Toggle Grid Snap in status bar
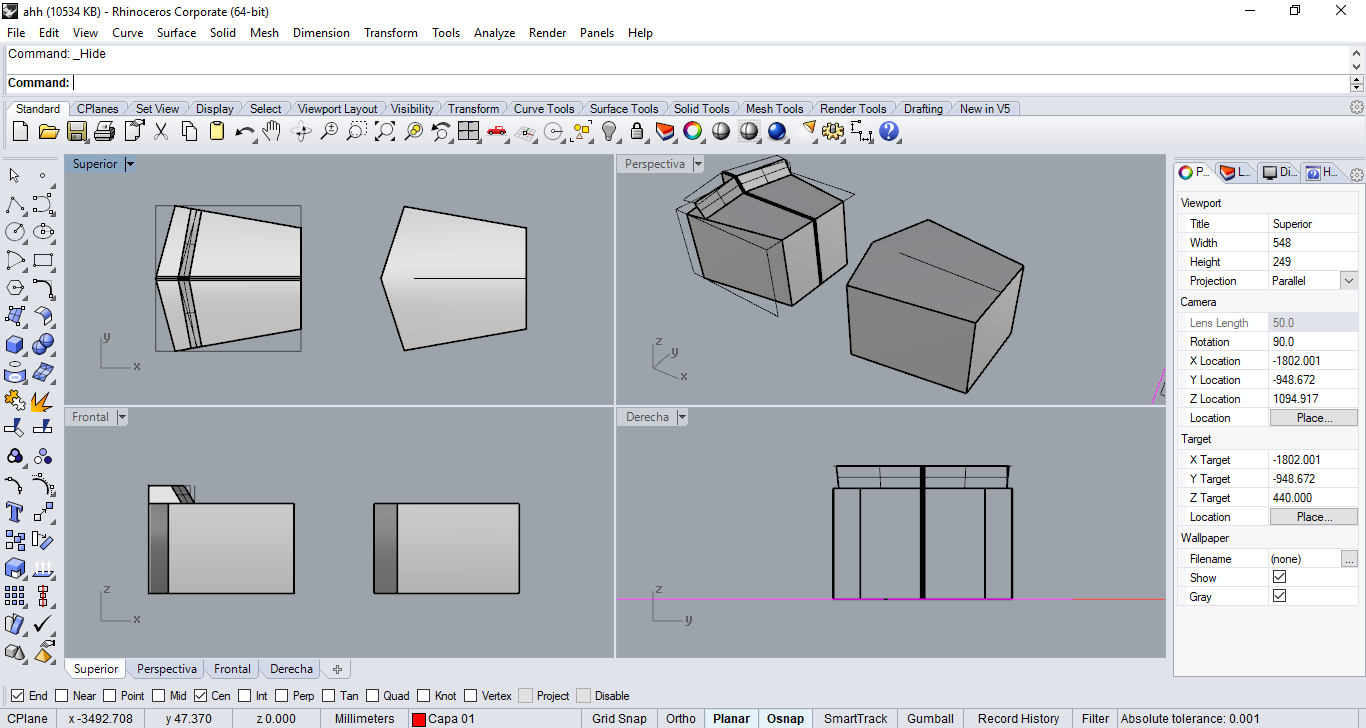The image size is (1366, 728). click(619, 718)
